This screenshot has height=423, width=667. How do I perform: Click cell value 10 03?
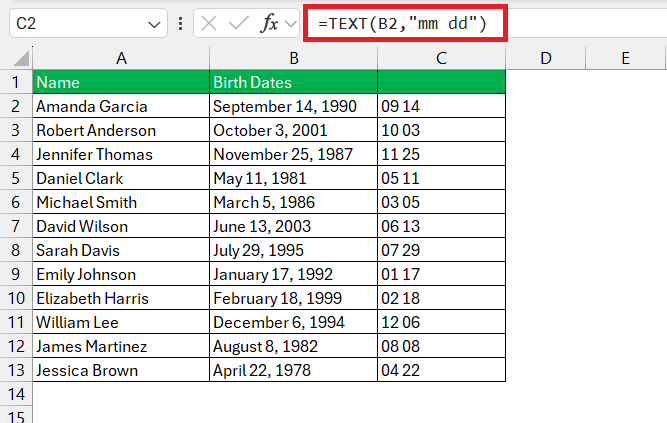coord(442,130)
